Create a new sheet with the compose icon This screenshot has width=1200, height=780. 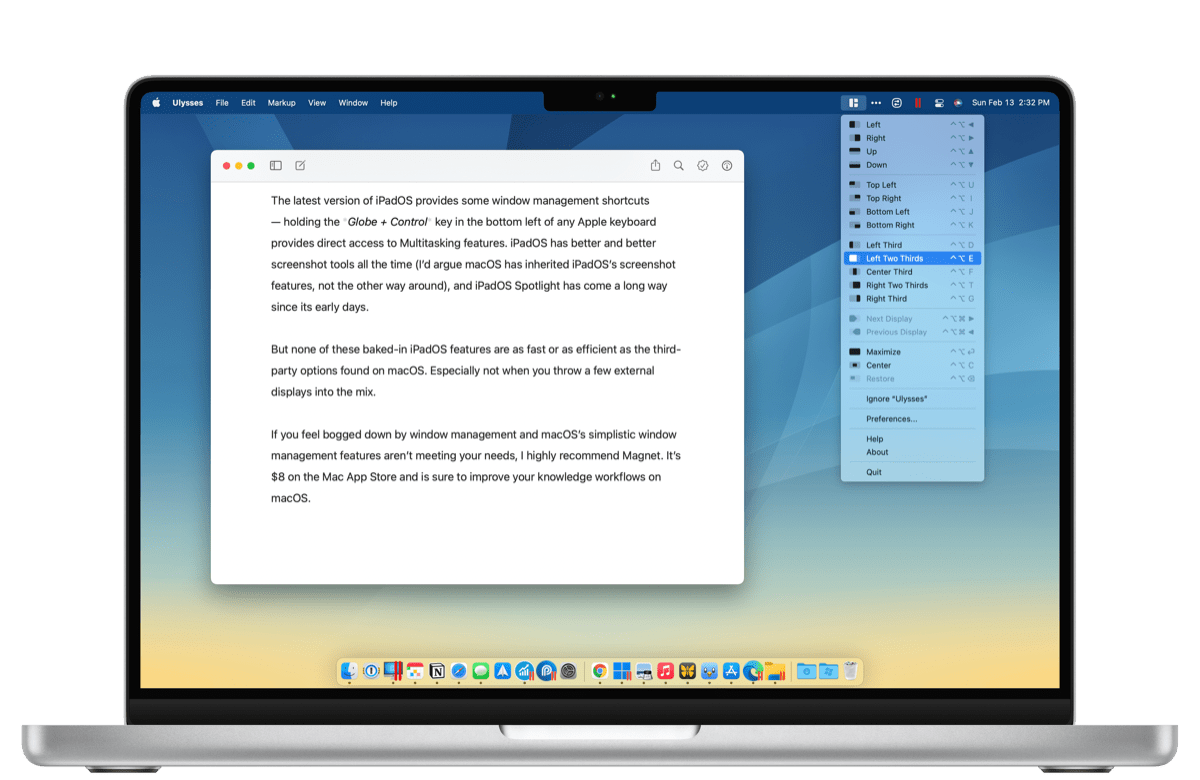click(300, 166)
